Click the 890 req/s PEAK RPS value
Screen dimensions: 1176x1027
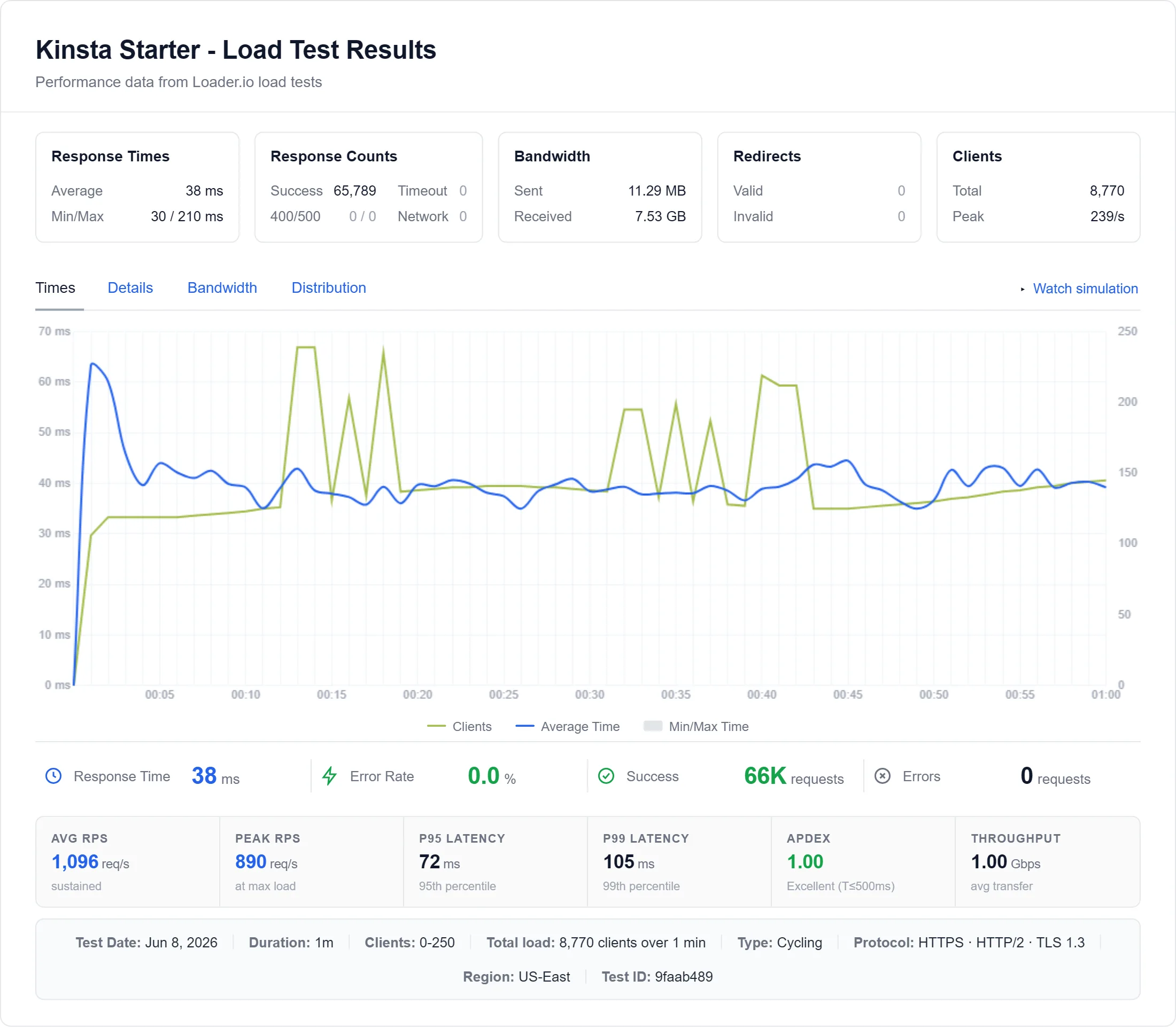[266, 862]
